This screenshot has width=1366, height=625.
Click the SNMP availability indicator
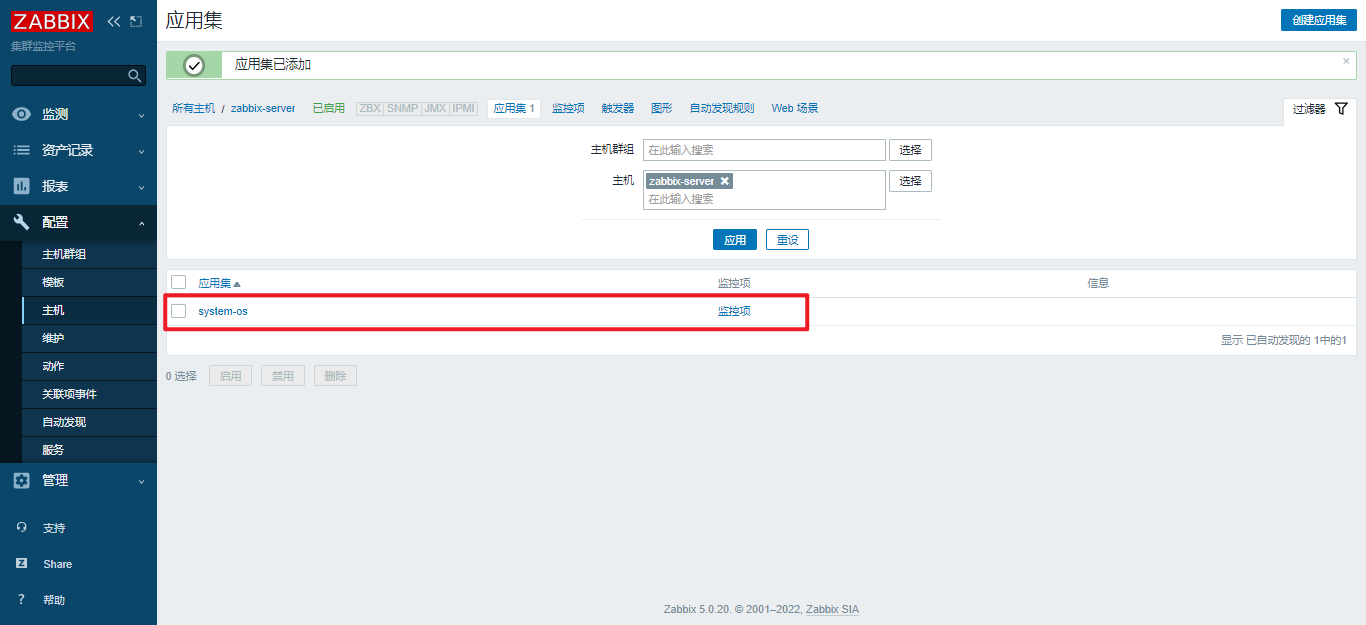(402, 108)
